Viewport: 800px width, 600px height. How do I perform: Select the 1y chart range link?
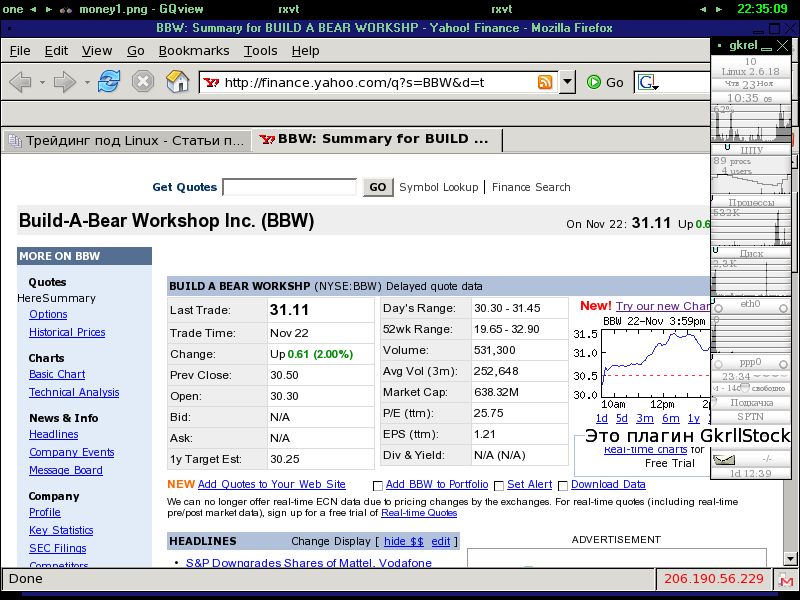point(694,418)
